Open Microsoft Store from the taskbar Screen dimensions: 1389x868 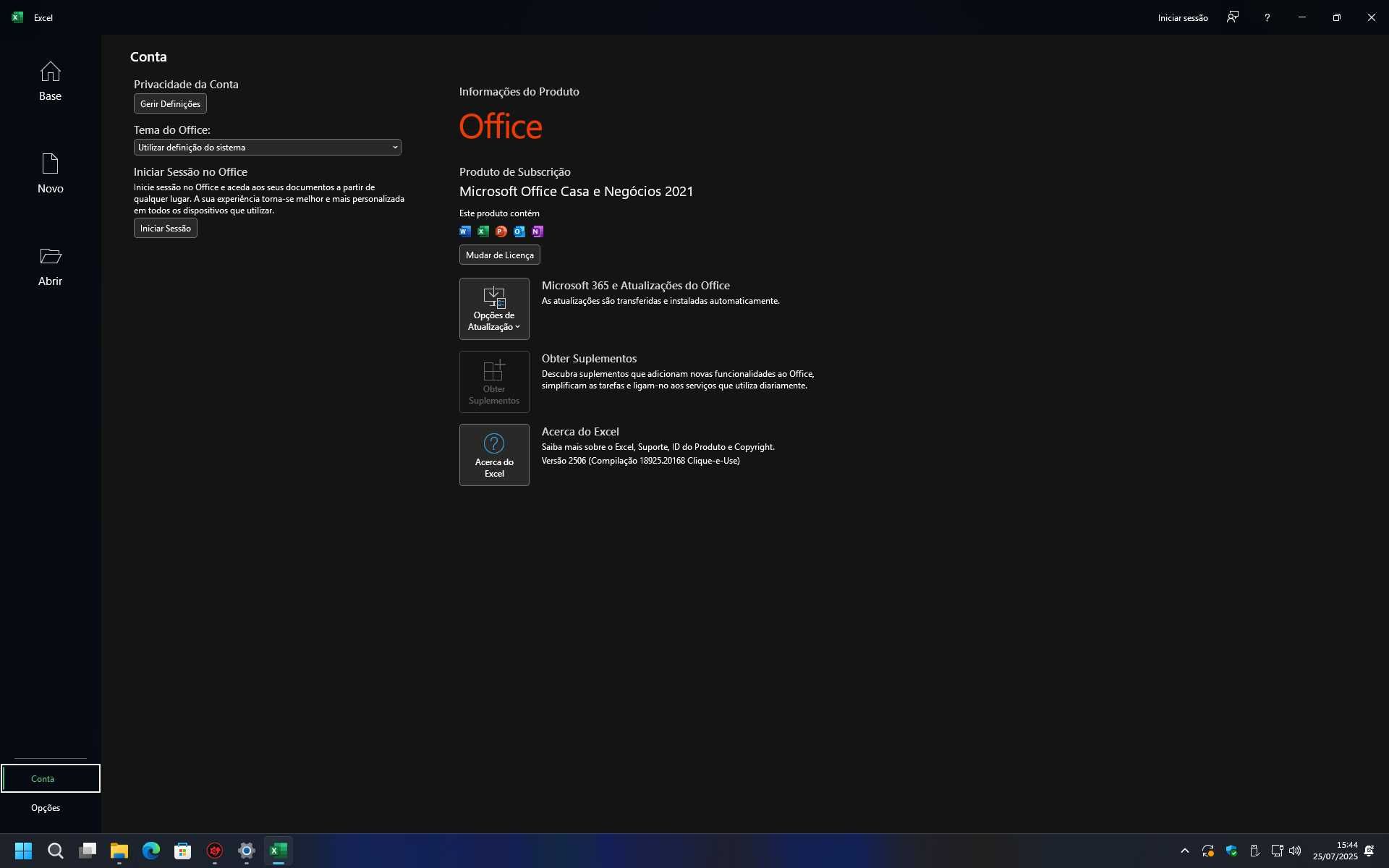pyautogui.click(x=183, y=851)
